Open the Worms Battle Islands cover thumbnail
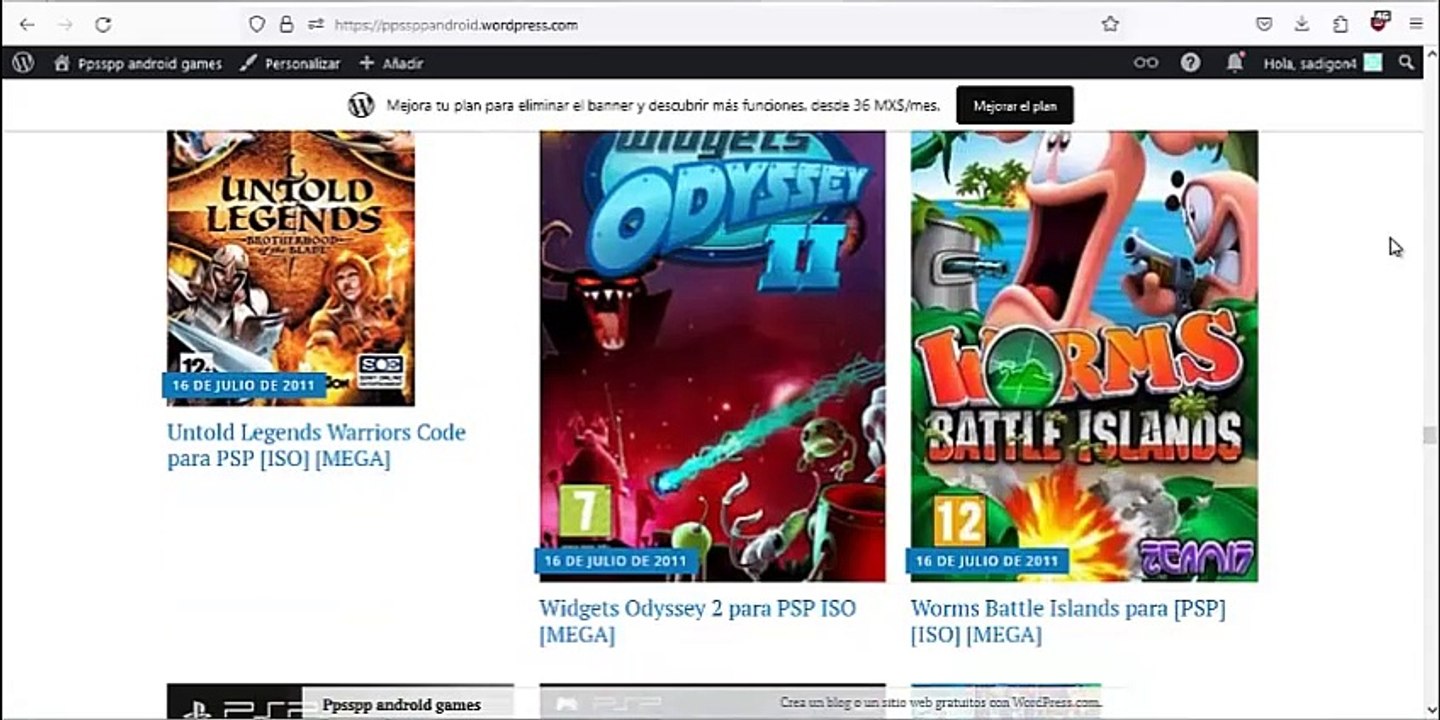This screenshot has width=1440, height=720. pyautogui.click(x=1084, y=356)
